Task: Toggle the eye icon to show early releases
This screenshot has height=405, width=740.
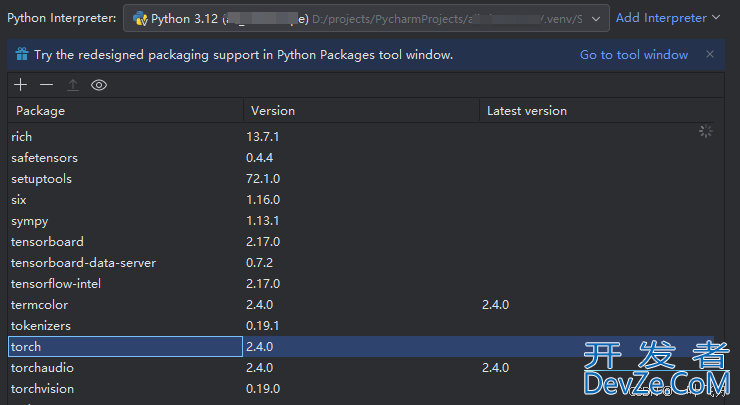Action: [98, 86]
